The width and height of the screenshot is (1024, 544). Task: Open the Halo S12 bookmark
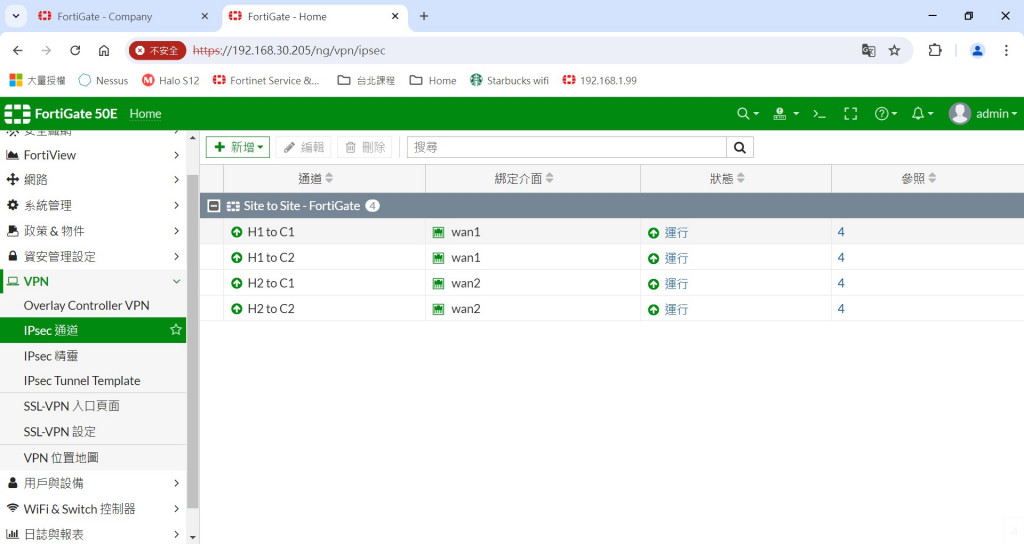[170, 80]
